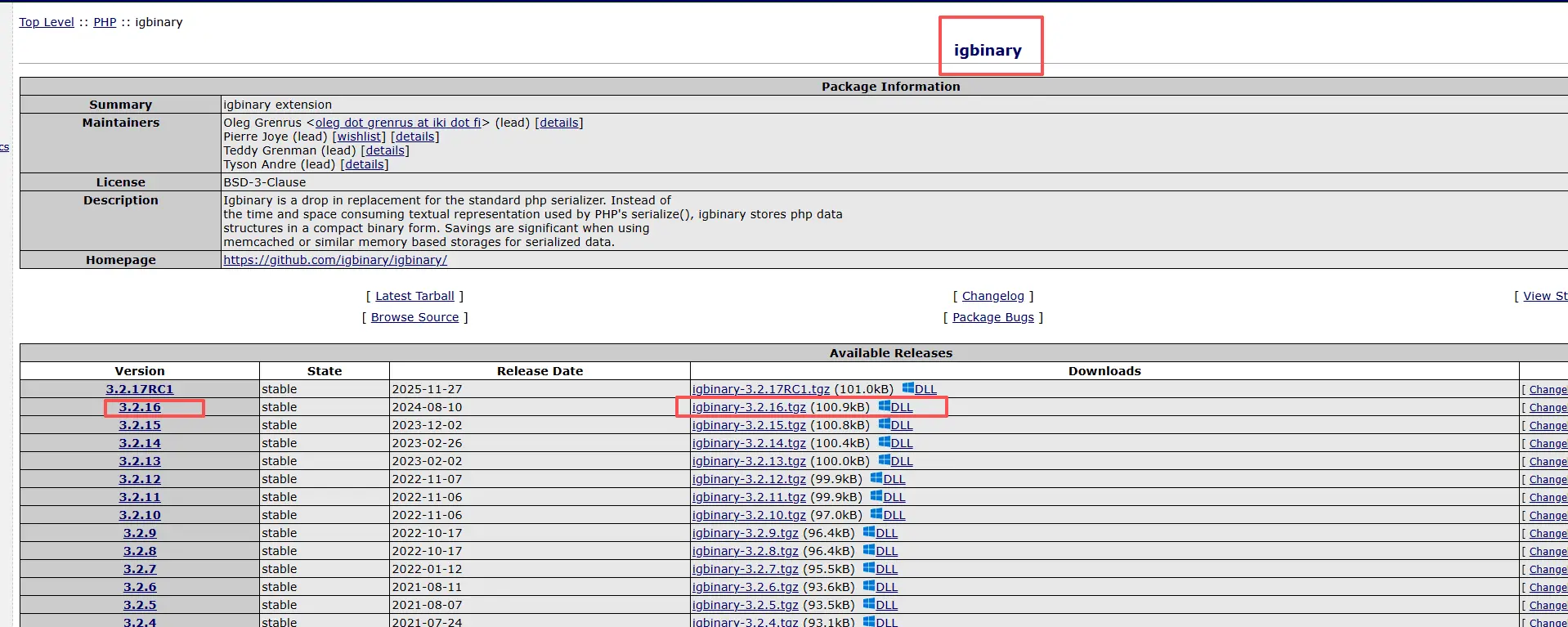View the package Changelog
The width and height of the screenshot is (1568, 627).
[992, 296]
